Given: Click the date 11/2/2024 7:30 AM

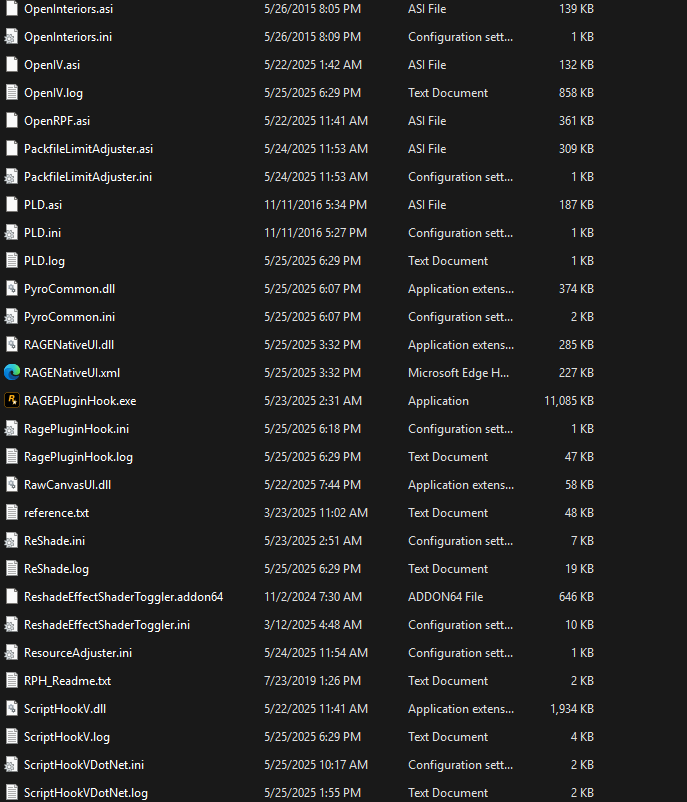Looking at the screenshot, I should point(313,597).
